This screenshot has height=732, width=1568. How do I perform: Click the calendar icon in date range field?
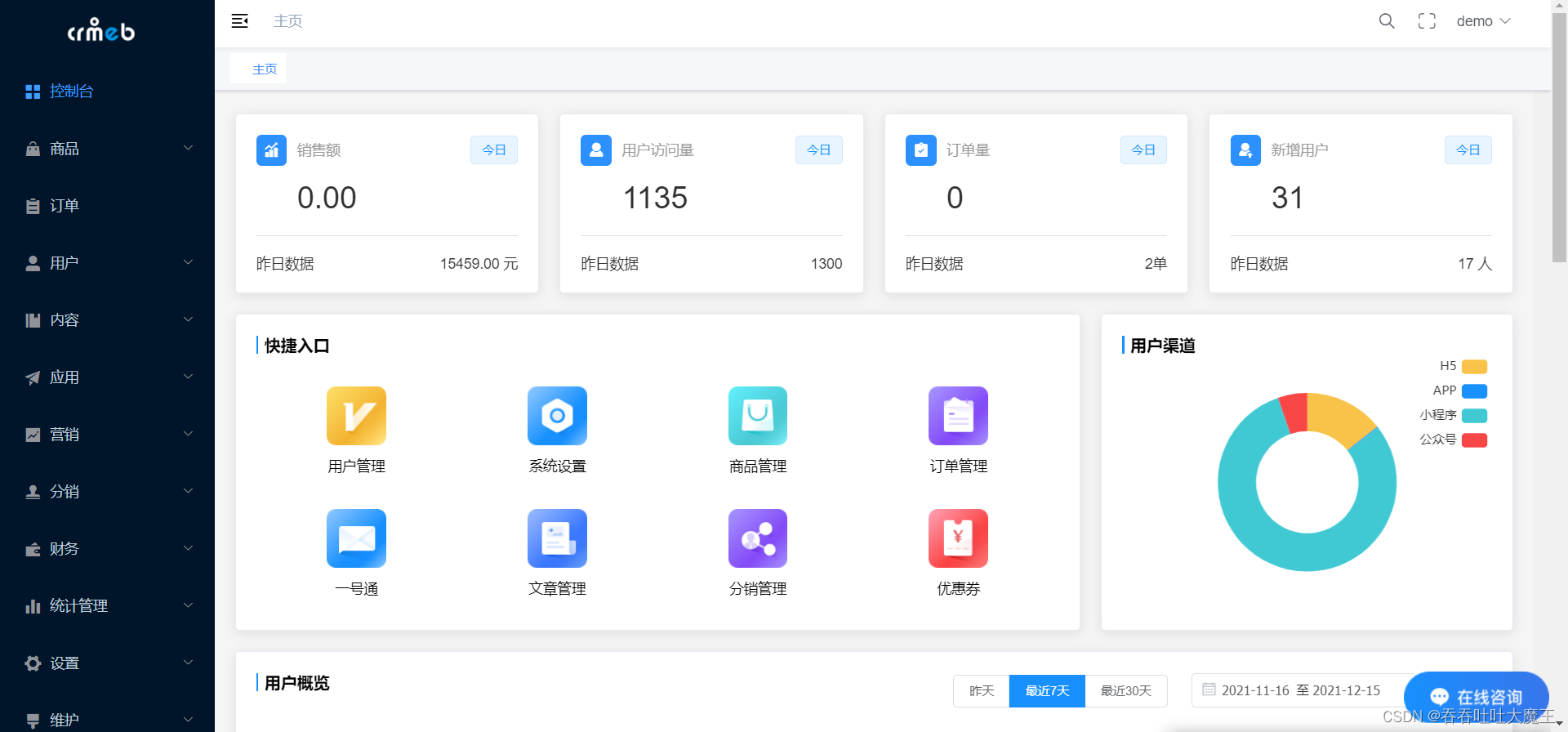(1209, 690)
